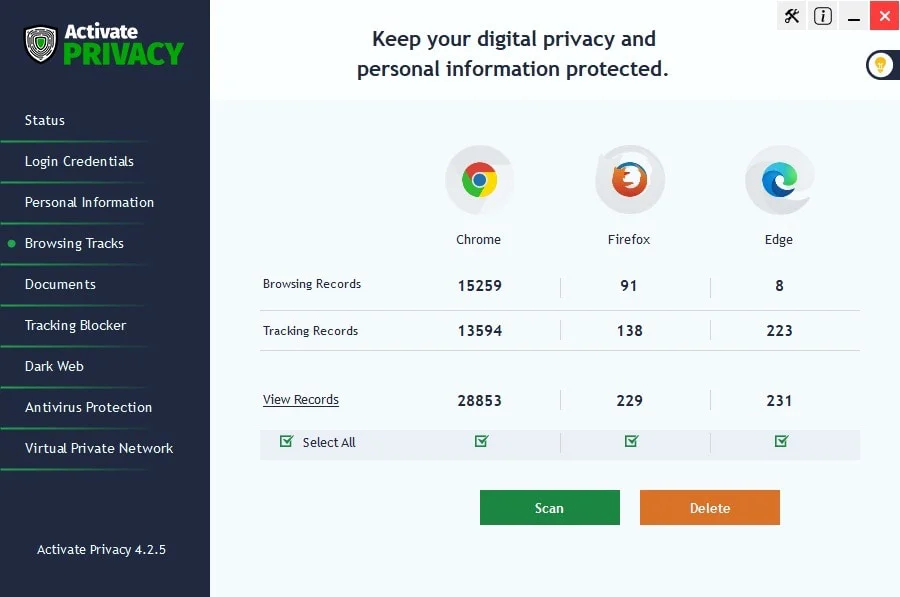Open the settings tools icon
The height and width of the screenshot is (597, 900).
pos(791,16)
